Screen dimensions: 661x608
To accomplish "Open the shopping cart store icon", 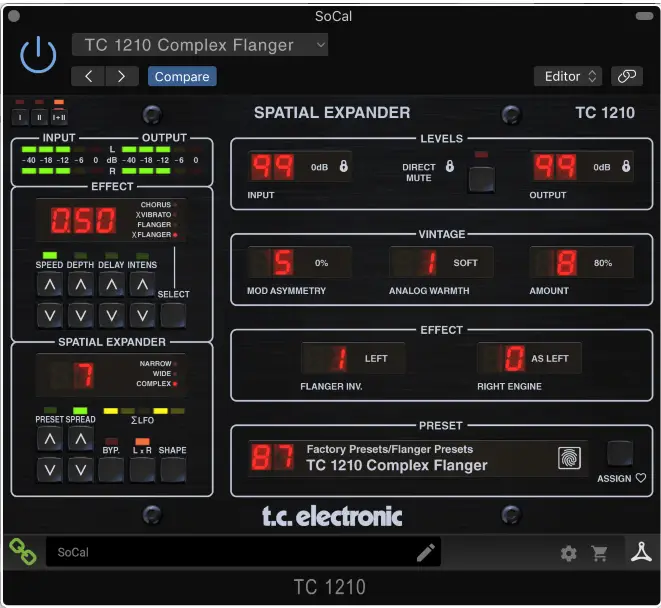I will (599, 553).
